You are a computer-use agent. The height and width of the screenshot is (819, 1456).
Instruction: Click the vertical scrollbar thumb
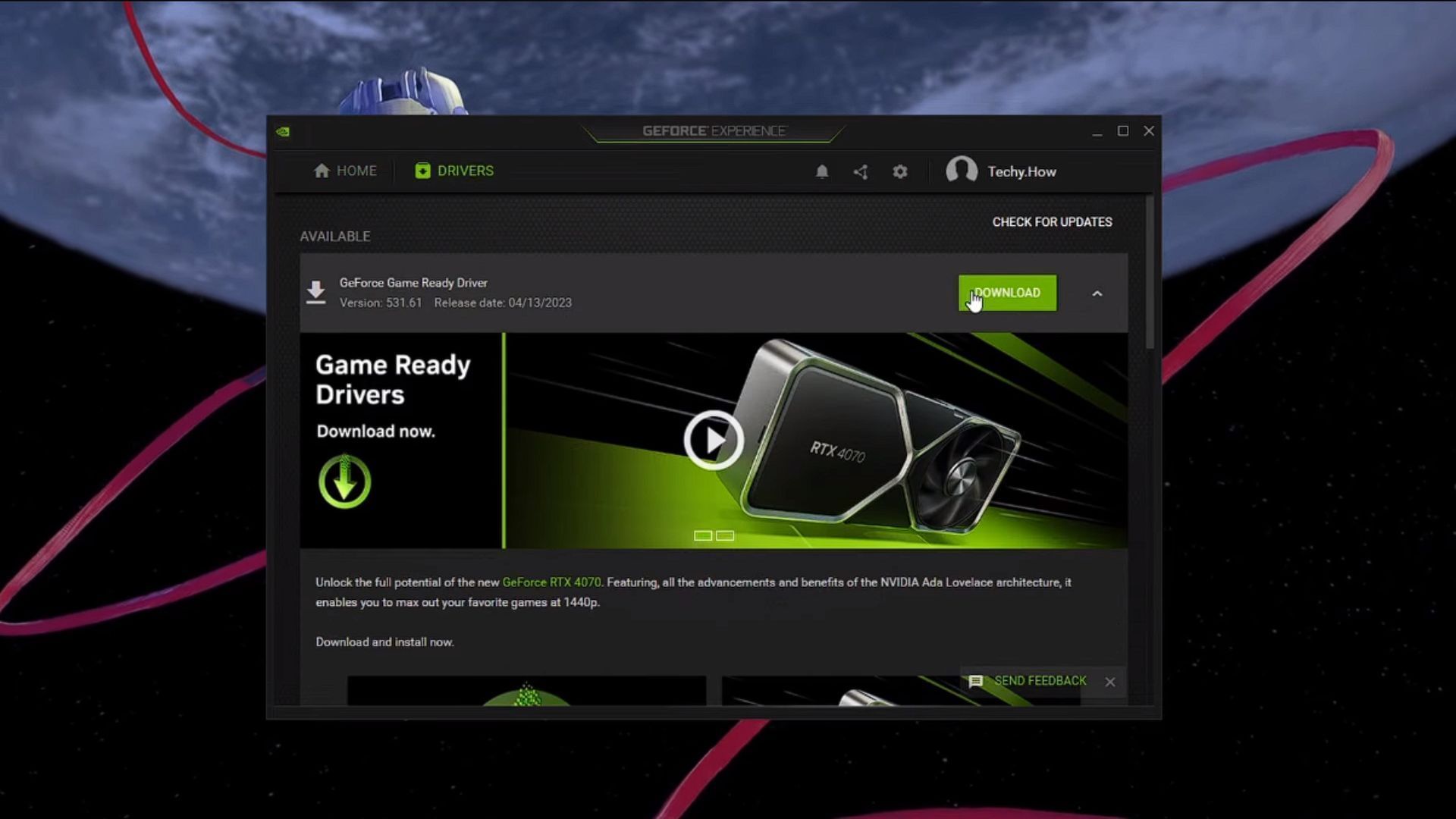coord(1150,273)
